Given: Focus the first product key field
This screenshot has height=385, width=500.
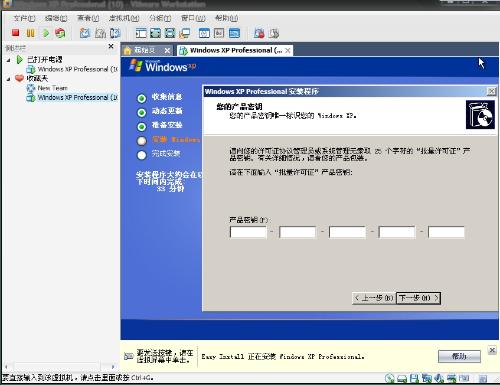Looking at the screenshot, I should [248, 232].
